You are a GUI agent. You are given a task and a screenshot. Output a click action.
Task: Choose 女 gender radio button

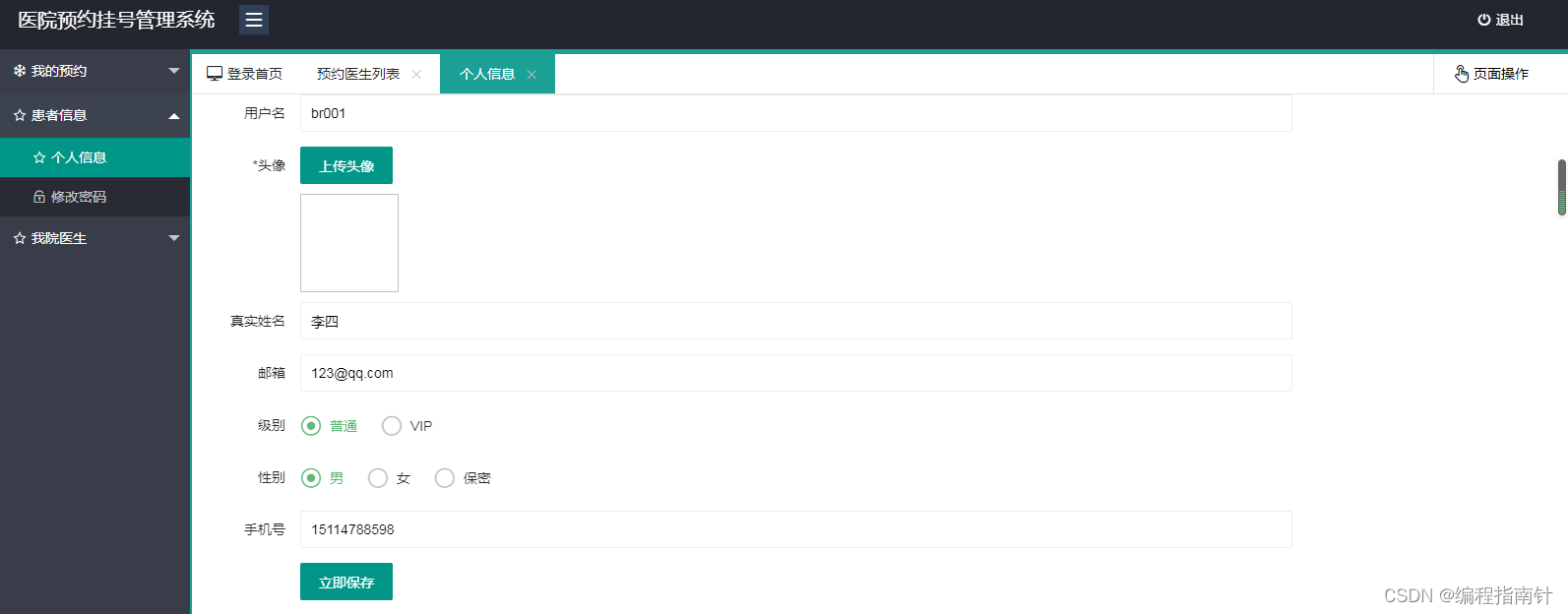coord(378,478)
